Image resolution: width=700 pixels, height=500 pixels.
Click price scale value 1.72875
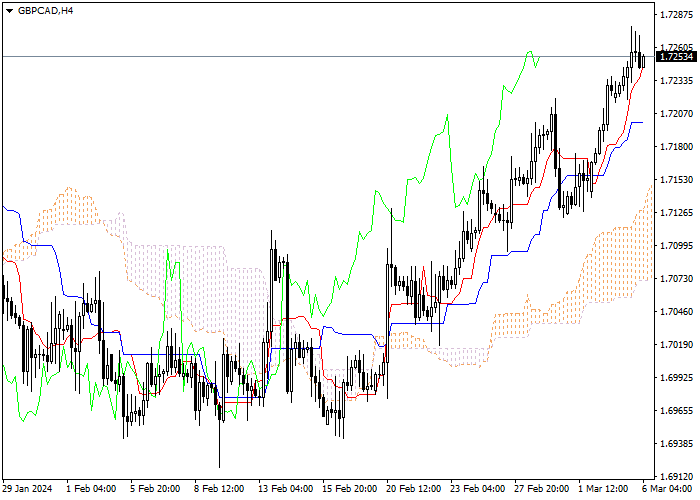(676, 15)
